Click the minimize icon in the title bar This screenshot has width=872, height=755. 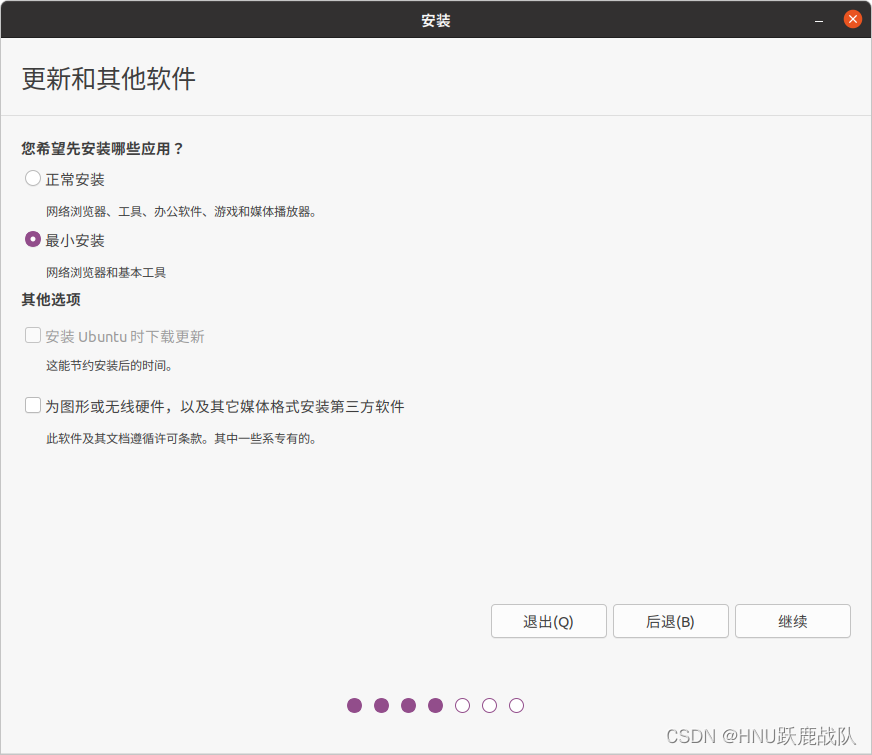pyautogui.click(x=817, y=18)
